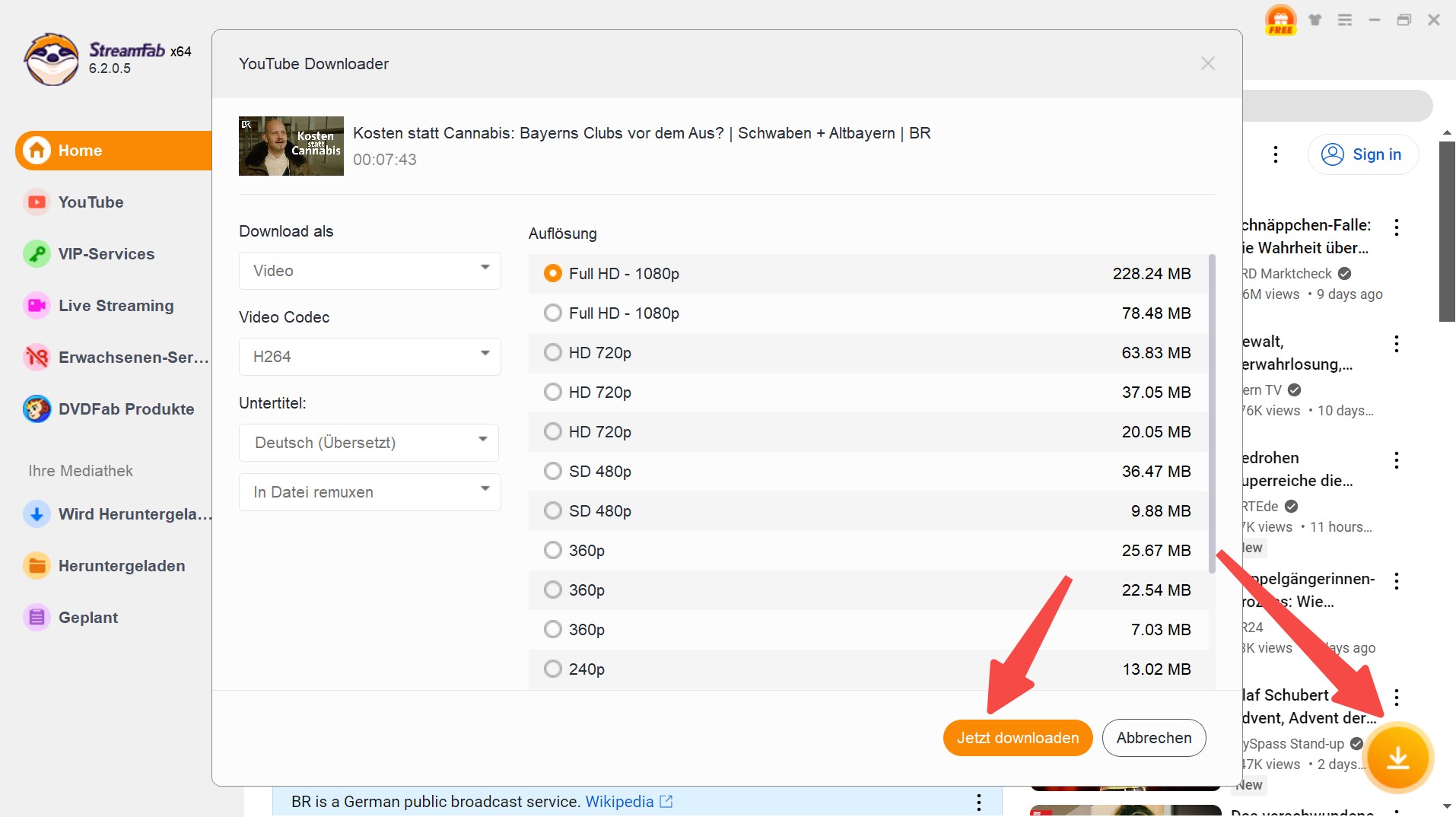Open options for Doppelgängerinnen video

point(1397,581)
